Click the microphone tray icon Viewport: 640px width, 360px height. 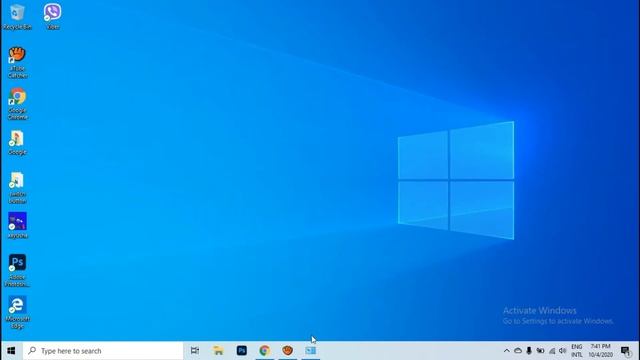[529, 351]
